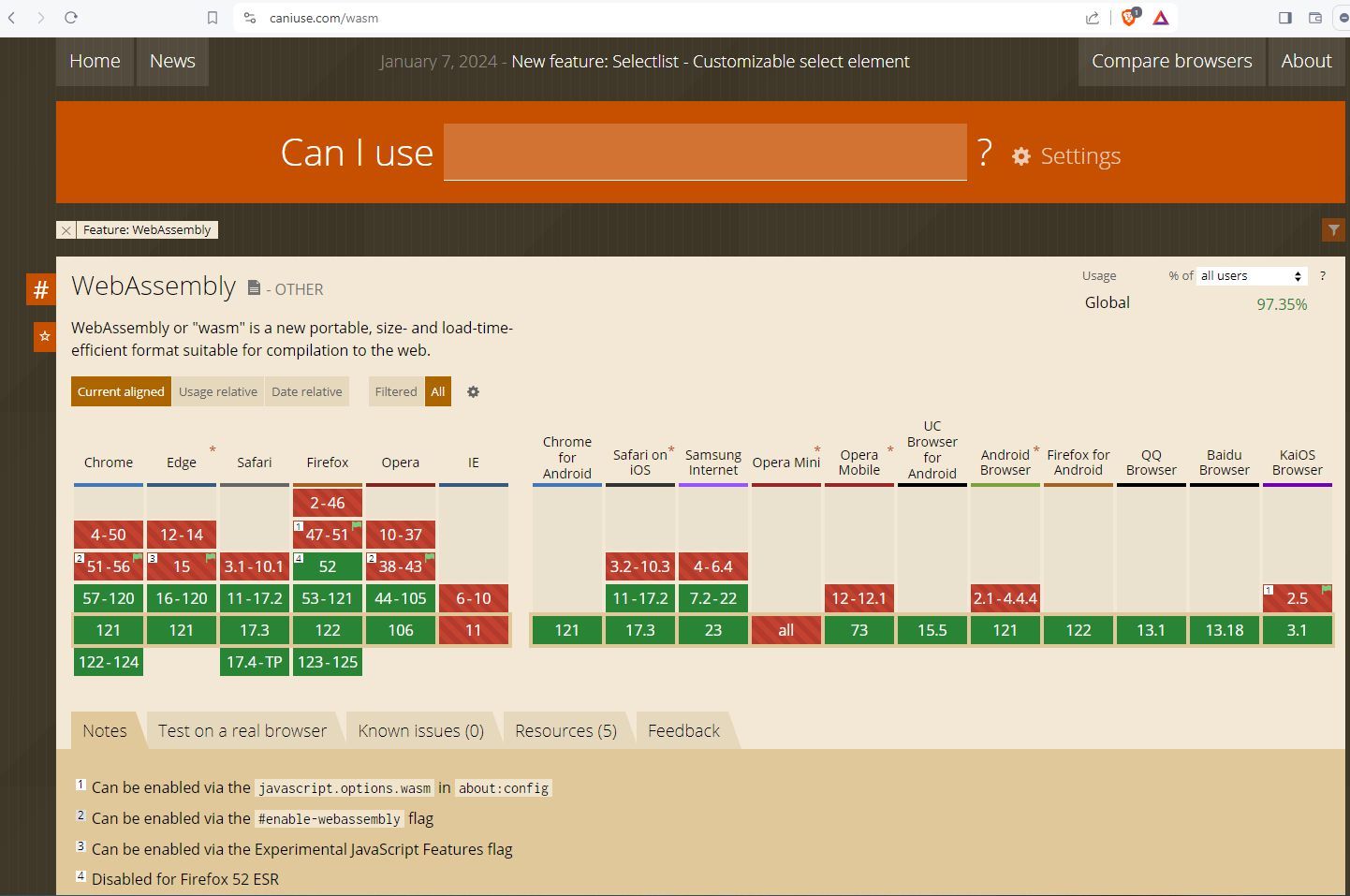Open Compare browsers page
Image resolution: width=1350 pixels, height=896 pixels.
tap(1171, 62)
